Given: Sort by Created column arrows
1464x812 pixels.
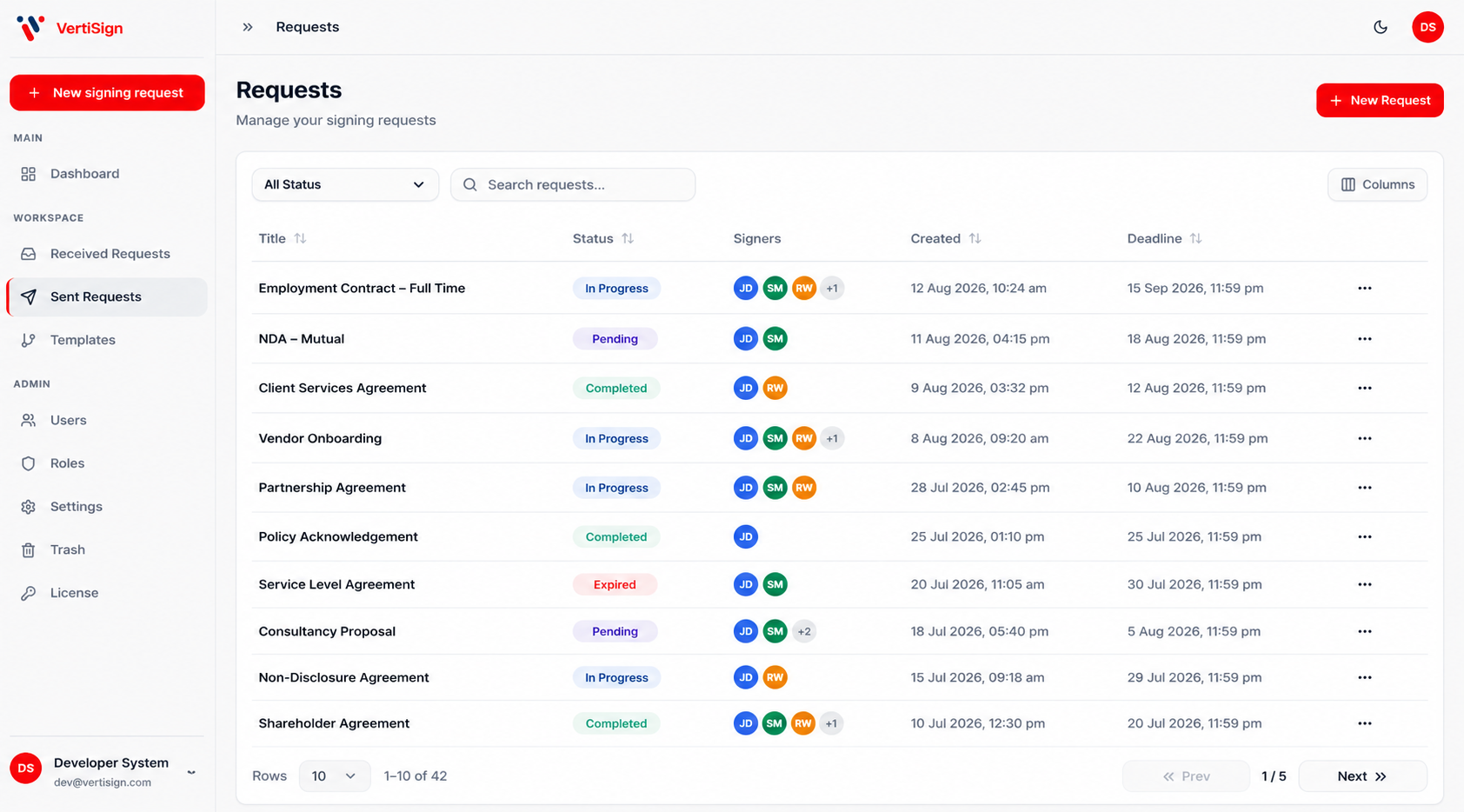Looking at the screenshot, I should pyautogui.click(x=975, y=238).
